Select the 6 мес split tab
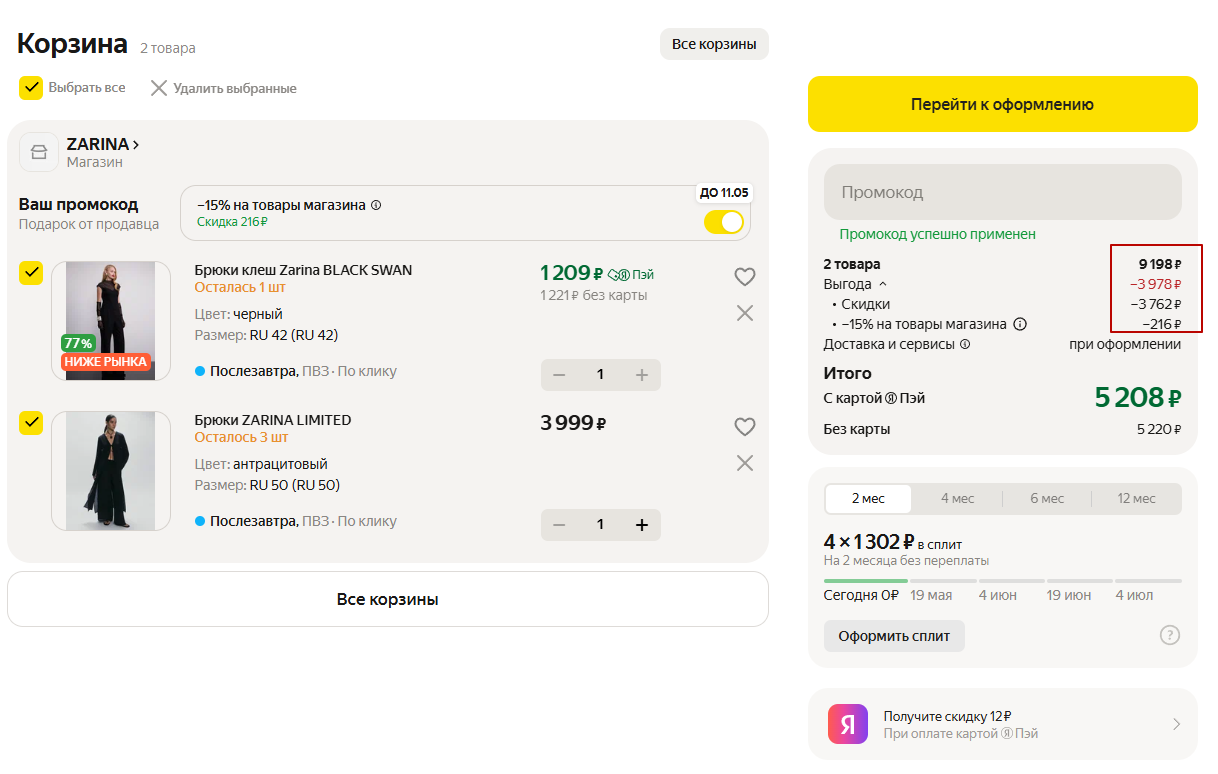This screenshot has width=1218, height=774. pos(1047,498)
